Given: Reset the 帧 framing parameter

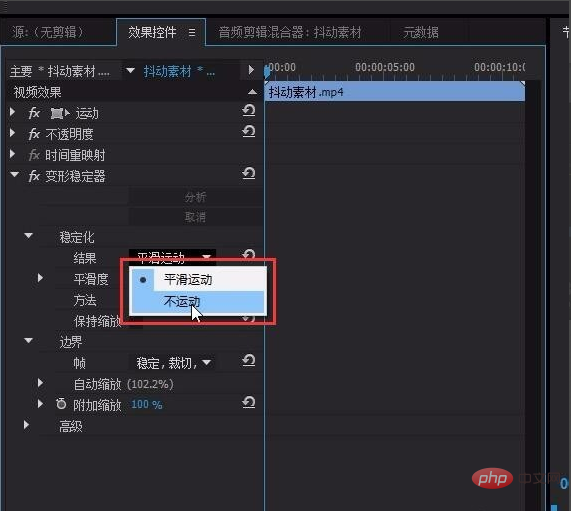Looking at the screenshot, I should [x=249, y=361].
